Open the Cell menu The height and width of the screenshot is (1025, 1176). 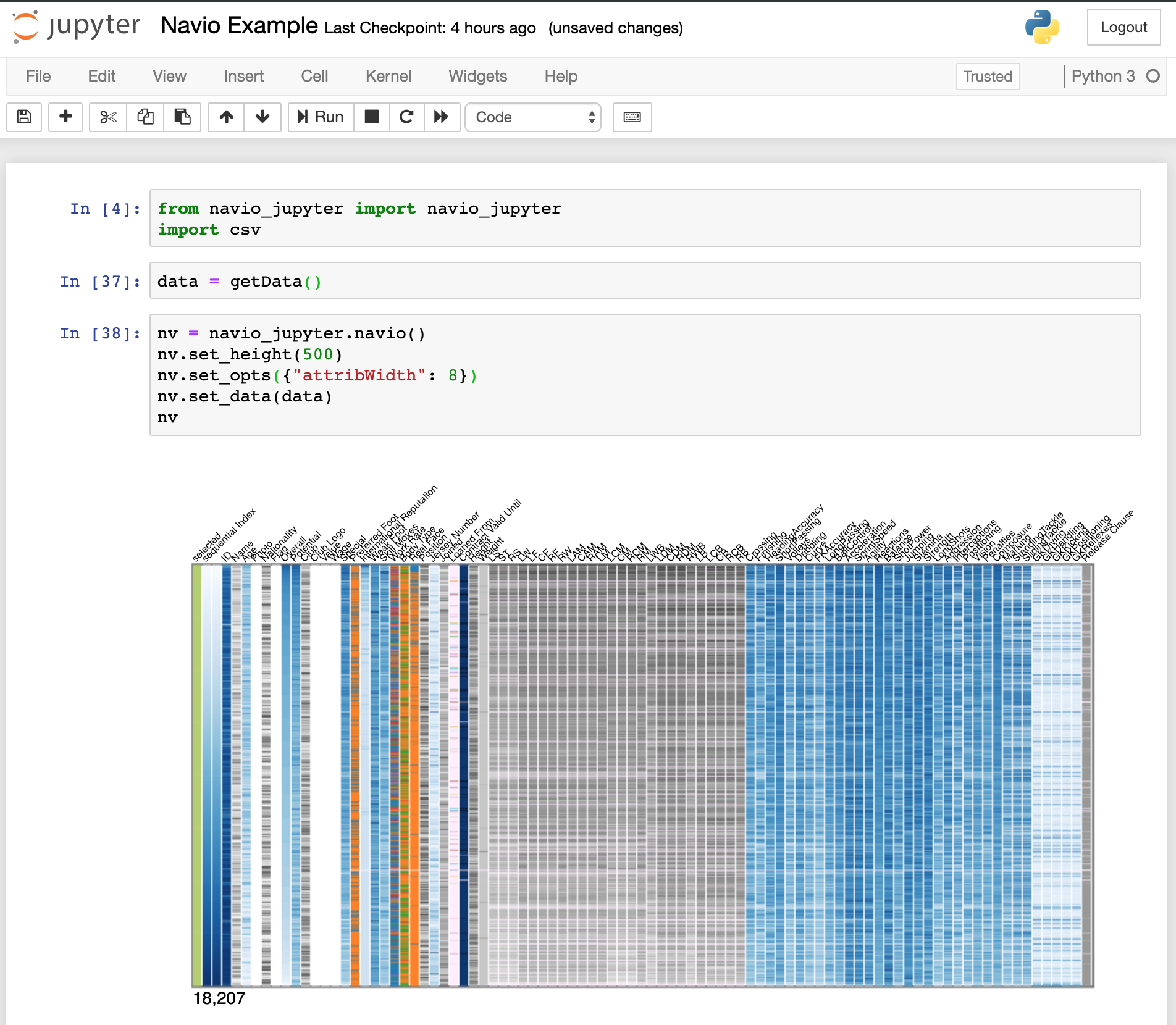tap(314, 76)
